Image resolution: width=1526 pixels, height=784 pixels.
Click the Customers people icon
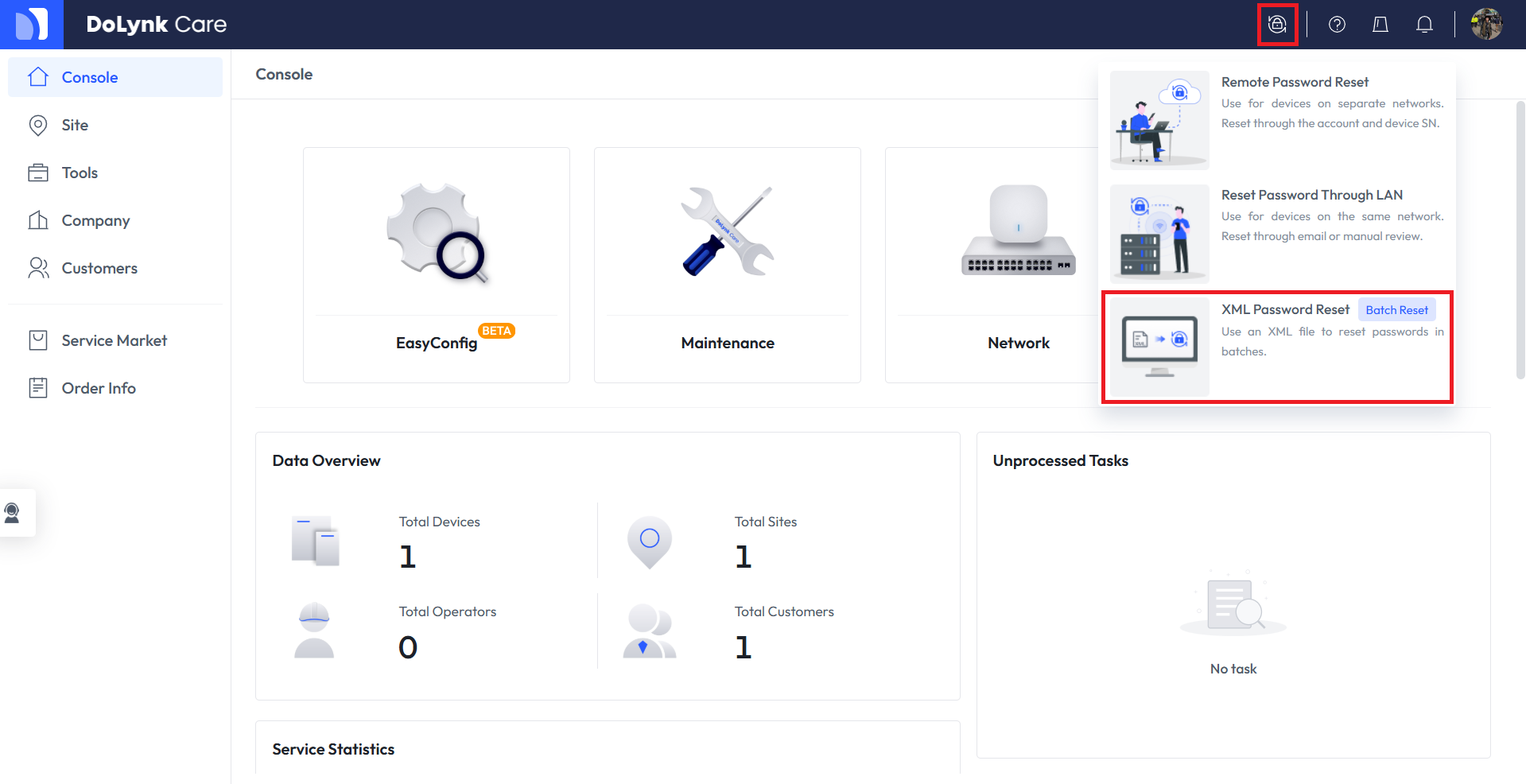pos(38,268)
